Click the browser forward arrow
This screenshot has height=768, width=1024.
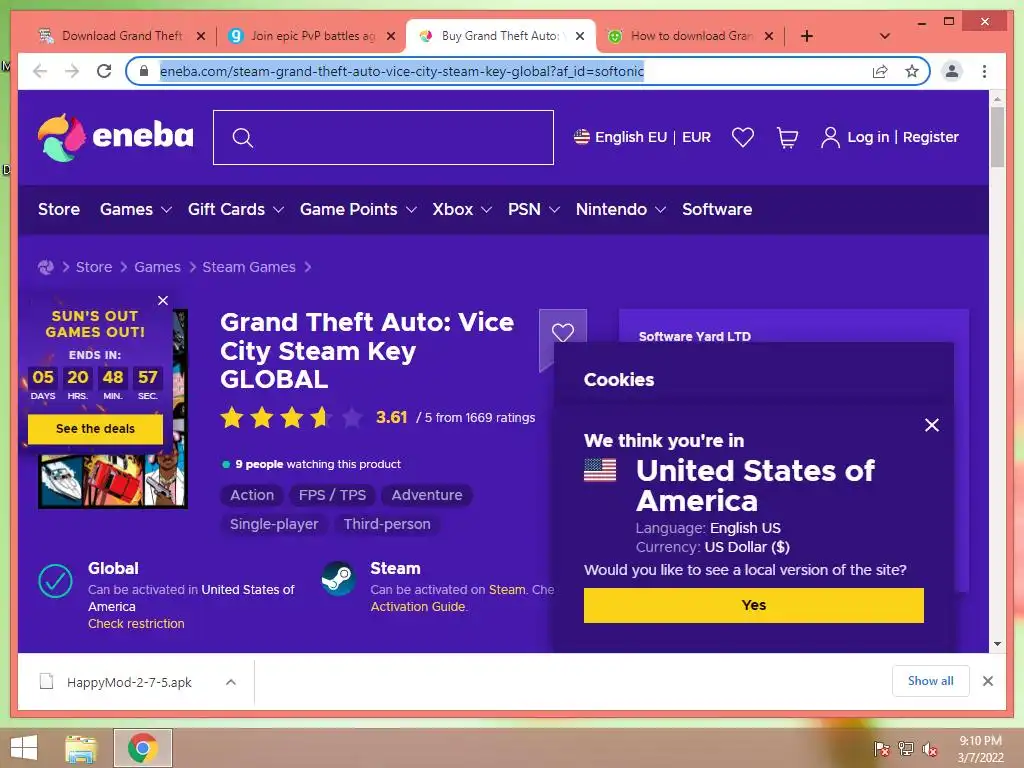[x=72, y=71]
